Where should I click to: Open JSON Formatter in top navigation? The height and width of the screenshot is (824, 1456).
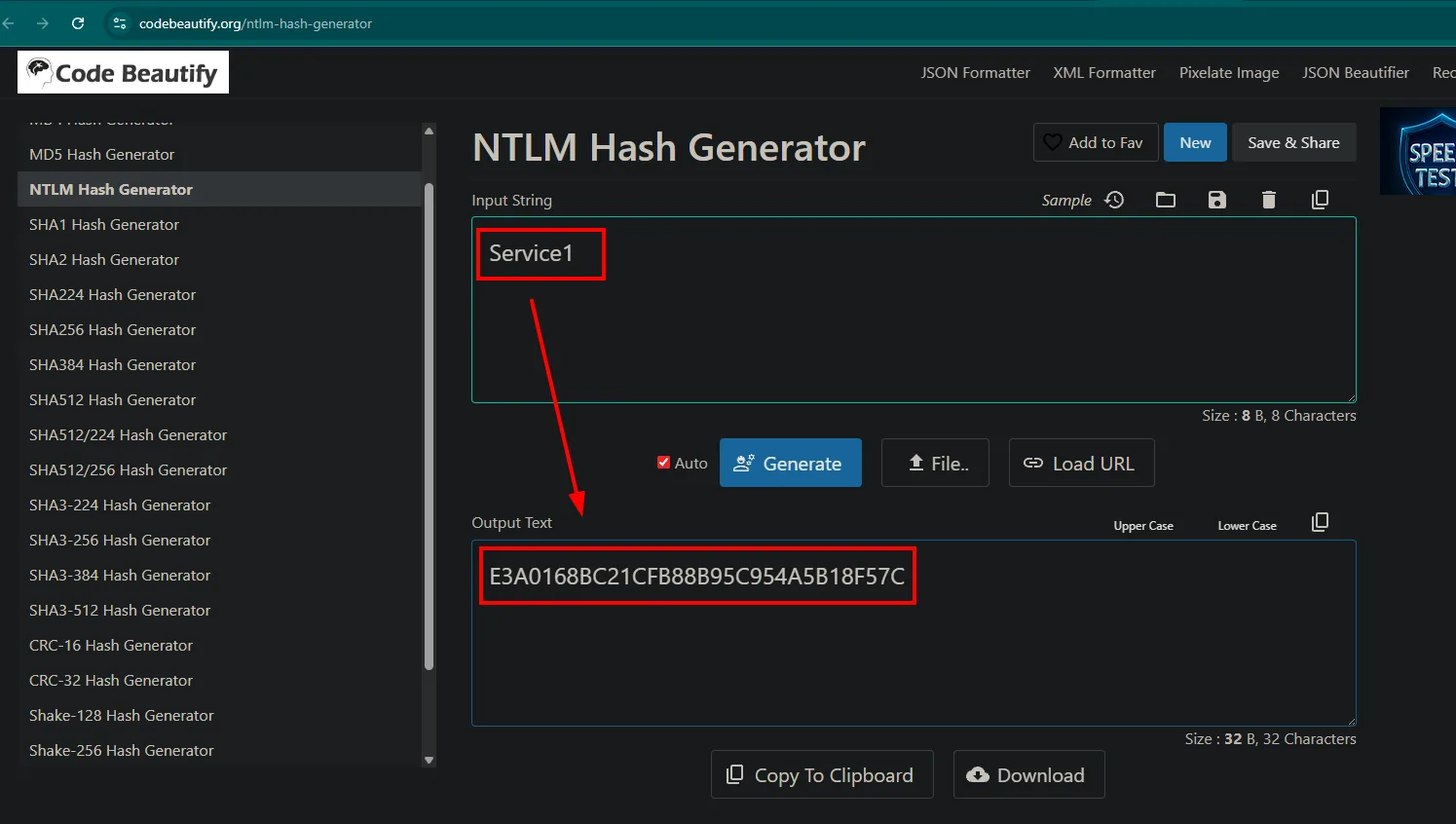coord(975,72)
